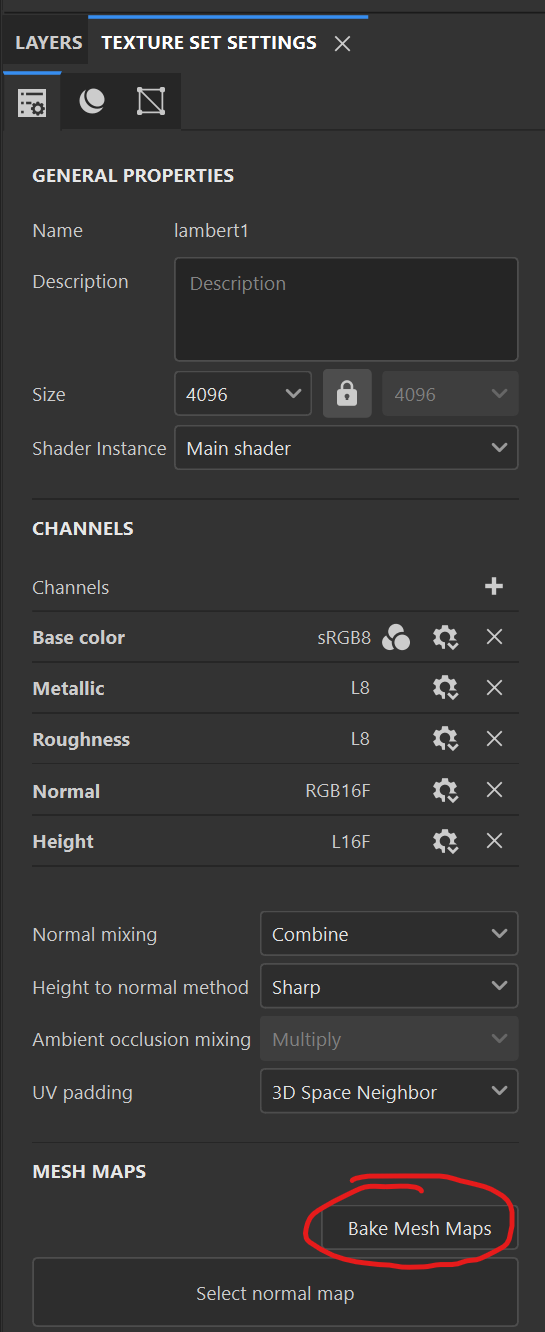Remove the Metallic channel

(494, 688)
